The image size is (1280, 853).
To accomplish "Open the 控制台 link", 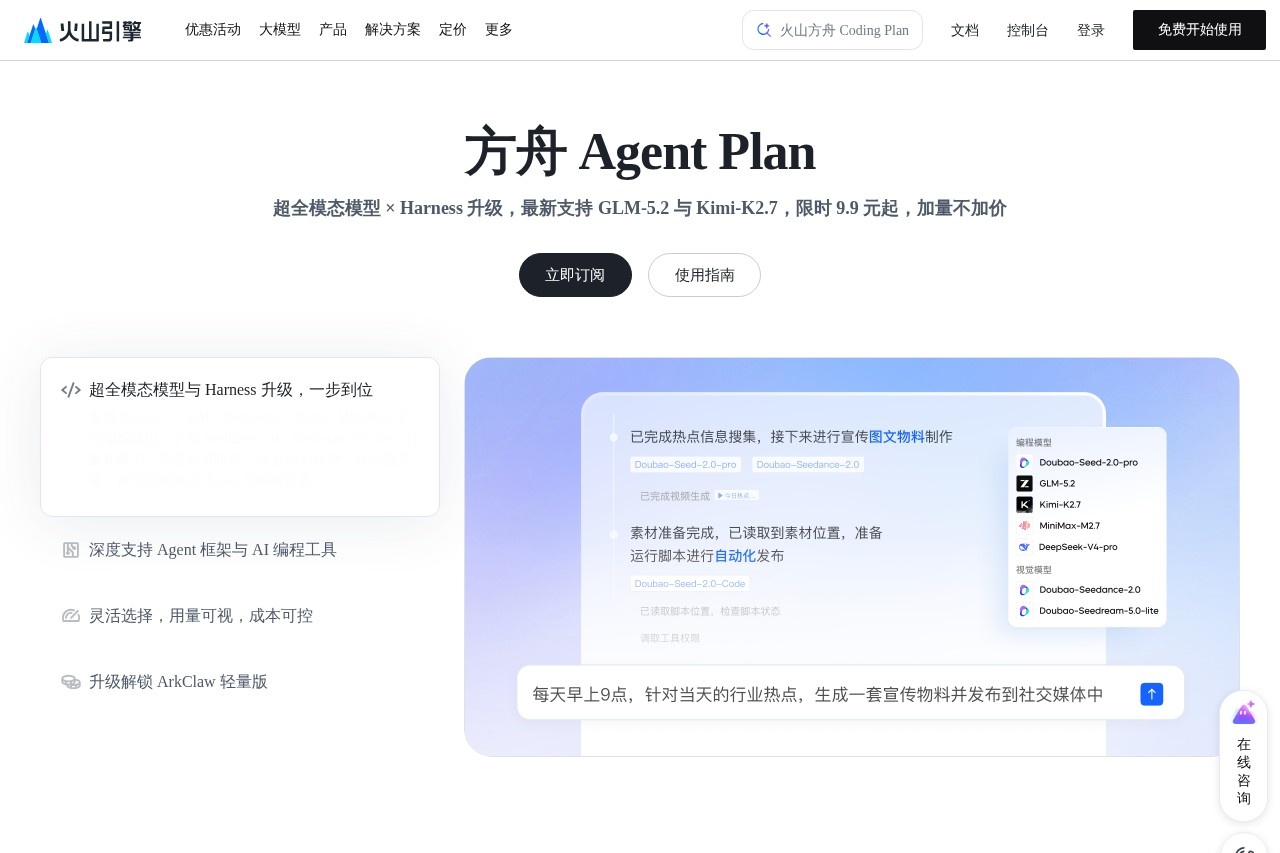I will point(1028,30).
